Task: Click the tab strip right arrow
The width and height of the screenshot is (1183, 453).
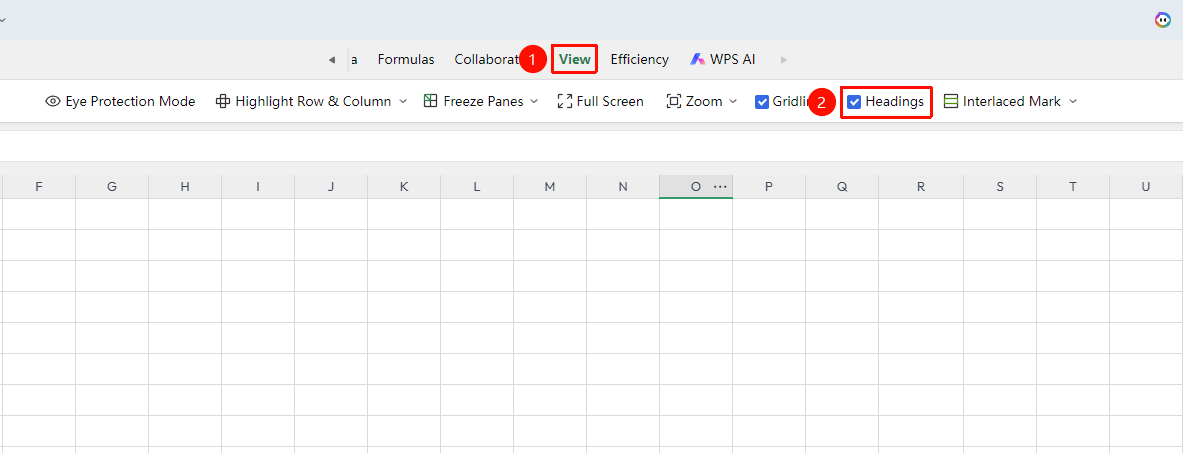Action: coord(784,60)
